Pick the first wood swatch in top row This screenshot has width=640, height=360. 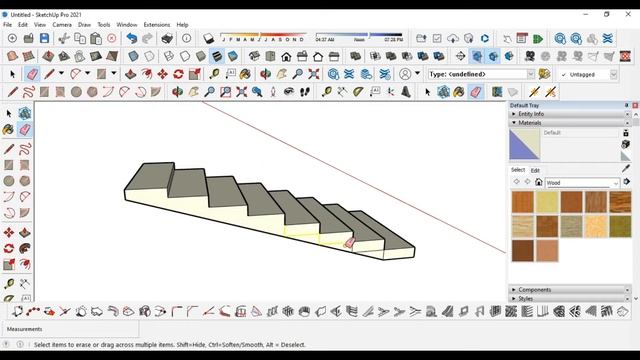click(x=522, y=202)
